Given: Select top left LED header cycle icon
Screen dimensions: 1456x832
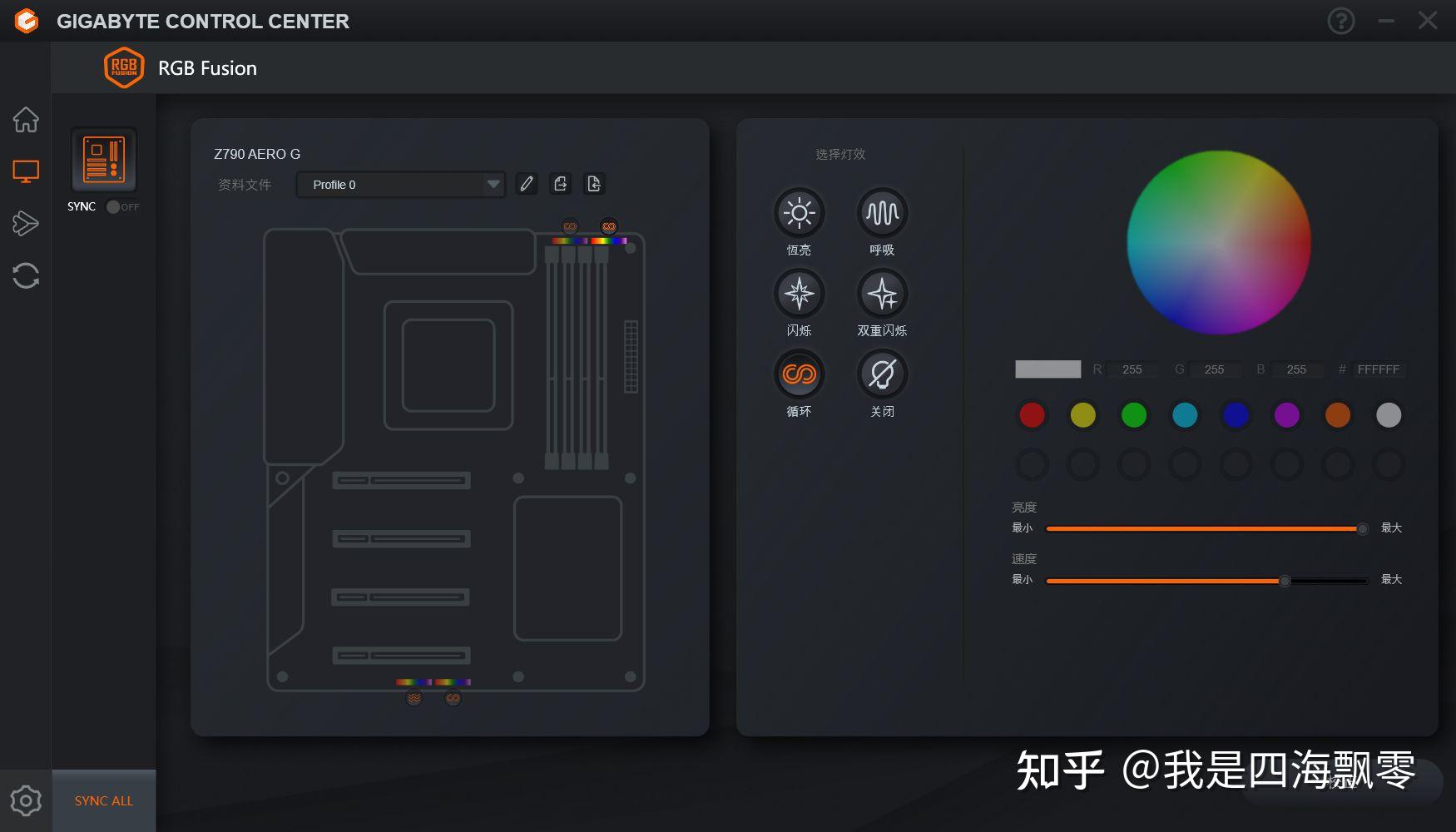Looking at the screenshot, I should coord(570,226).
